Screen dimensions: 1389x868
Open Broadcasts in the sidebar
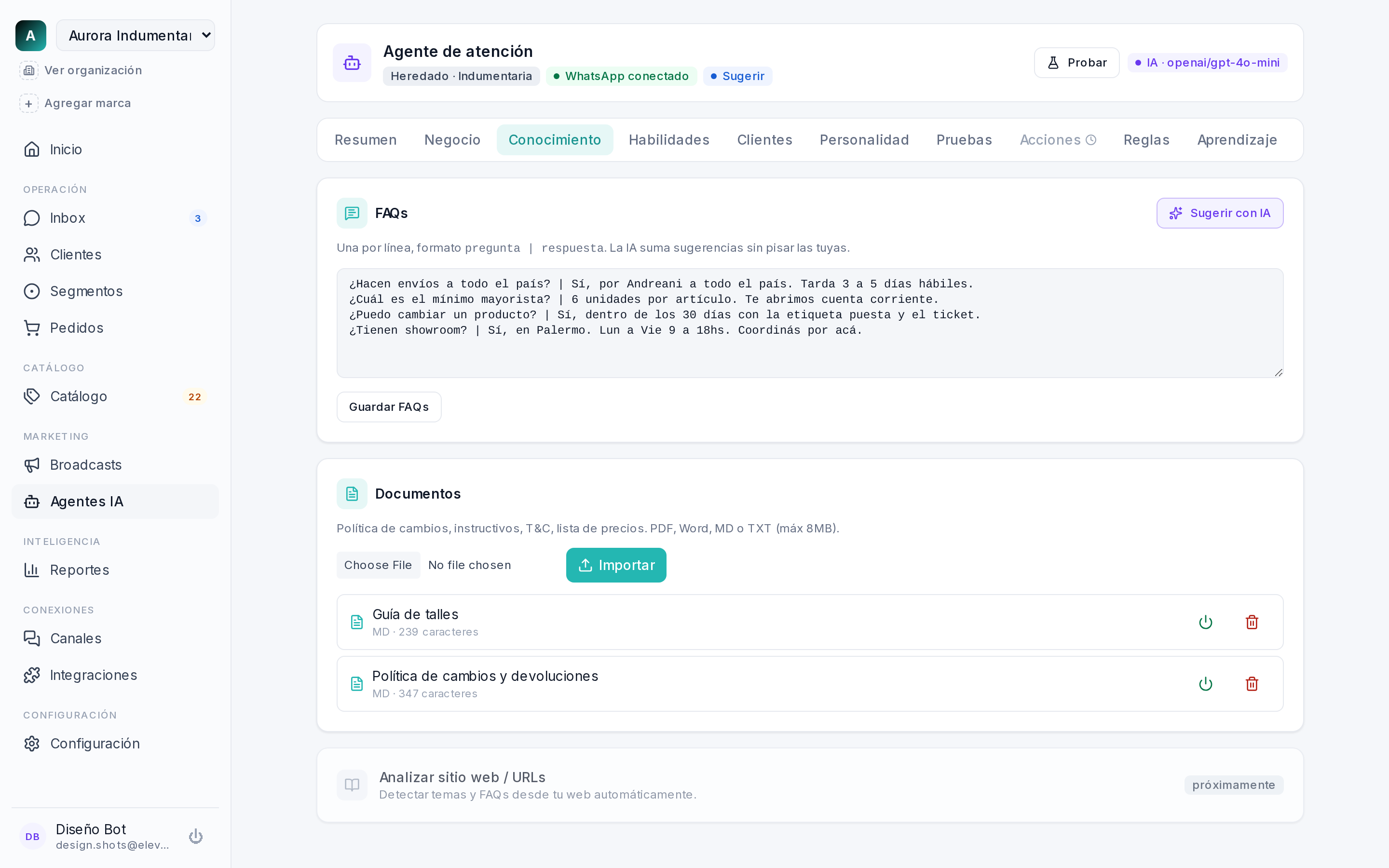coord(115,465)
